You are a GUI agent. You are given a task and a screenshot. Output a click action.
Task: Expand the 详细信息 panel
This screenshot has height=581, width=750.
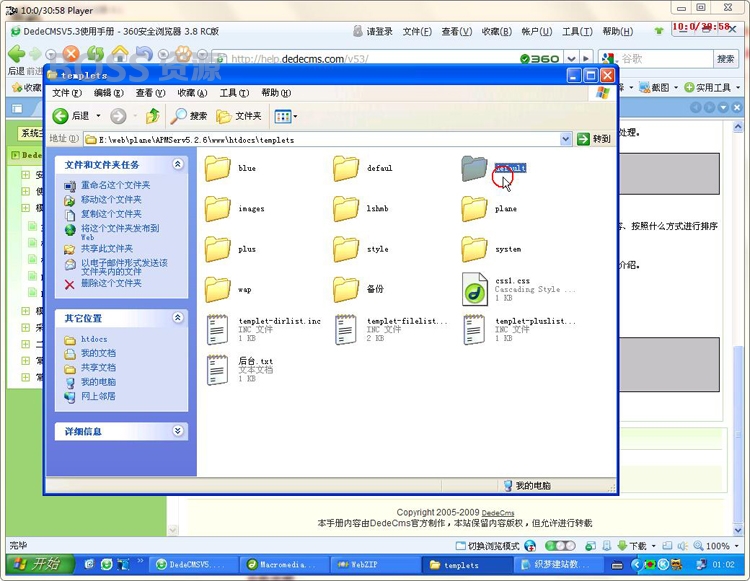[x=178, y=431]
